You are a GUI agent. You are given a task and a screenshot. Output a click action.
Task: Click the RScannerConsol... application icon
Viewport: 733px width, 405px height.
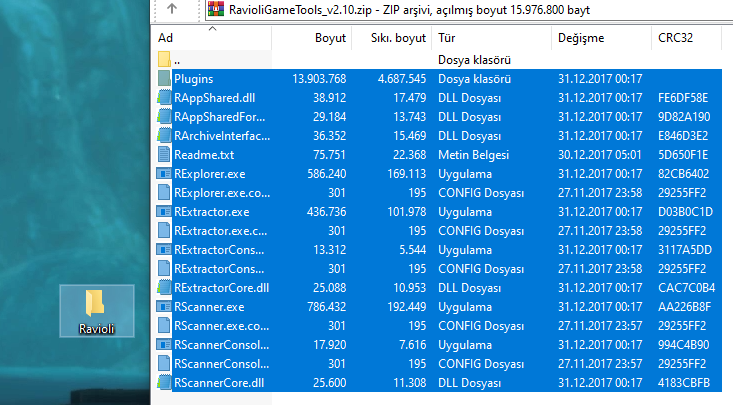point(164,345)
